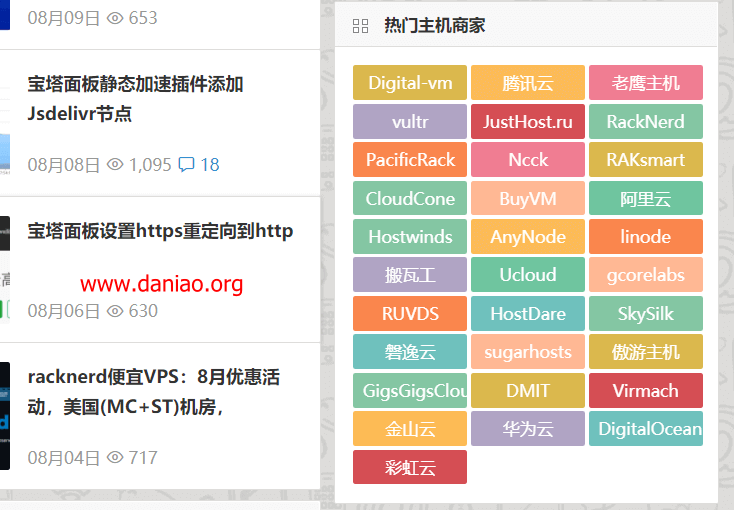The image size is (734, 510).
Task: Select the 华为云 tag
Action: click(528, 429)
